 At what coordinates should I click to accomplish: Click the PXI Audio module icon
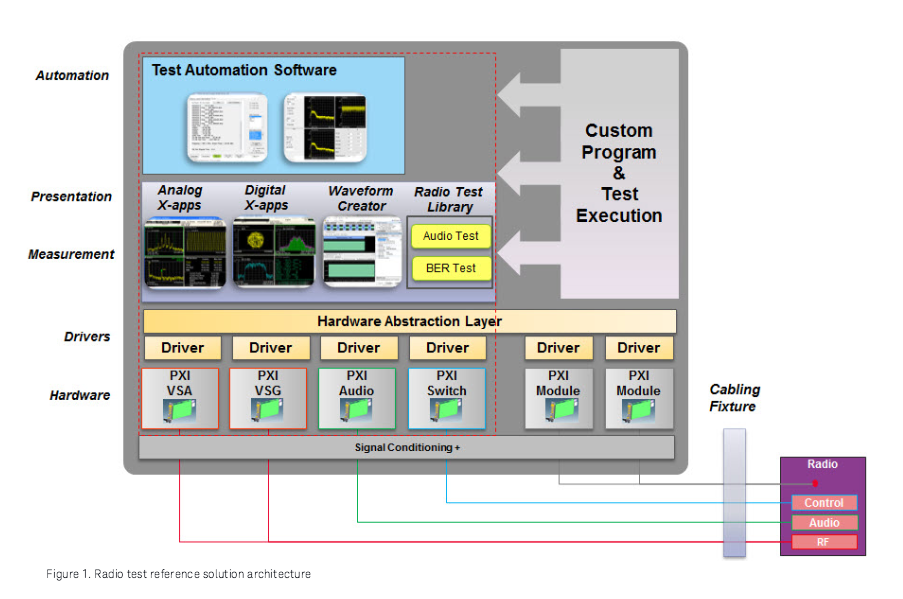pyautogui.click(x=357, y=410)
